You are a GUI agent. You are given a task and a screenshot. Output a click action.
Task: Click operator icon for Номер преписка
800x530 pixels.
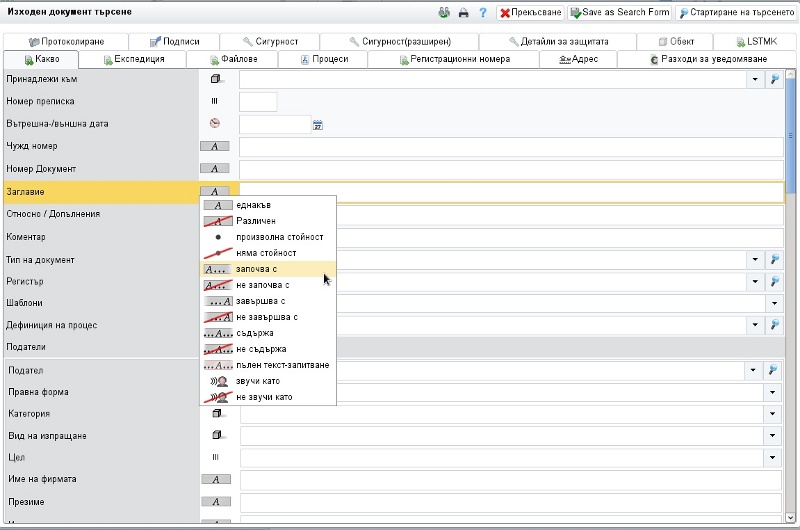tap(215, 101)
